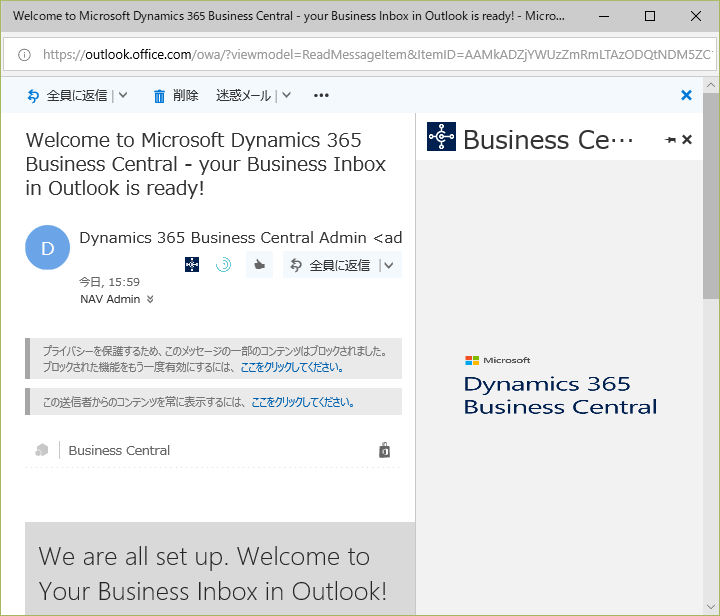
Task: Select the URL address field
Action: click(x=360, y=55)
